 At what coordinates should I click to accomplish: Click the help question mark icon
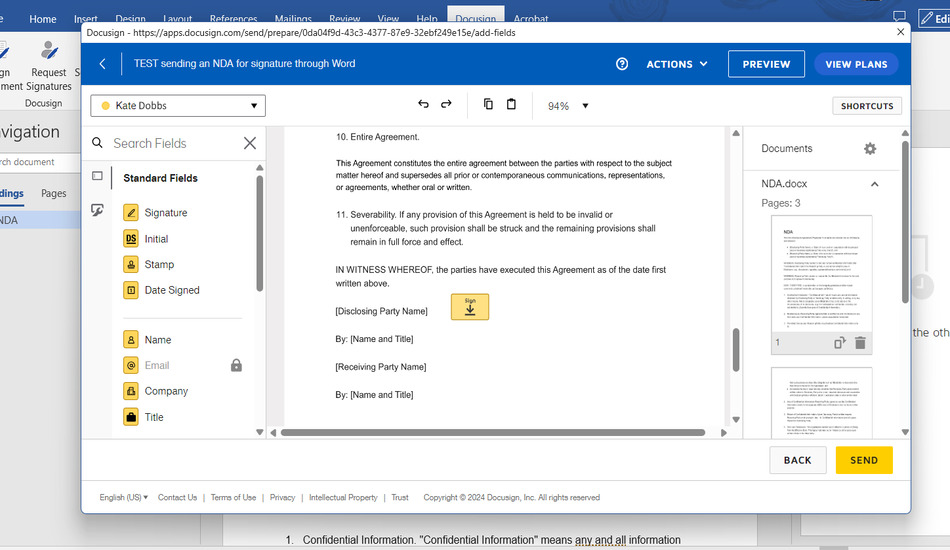pos(622,64)
